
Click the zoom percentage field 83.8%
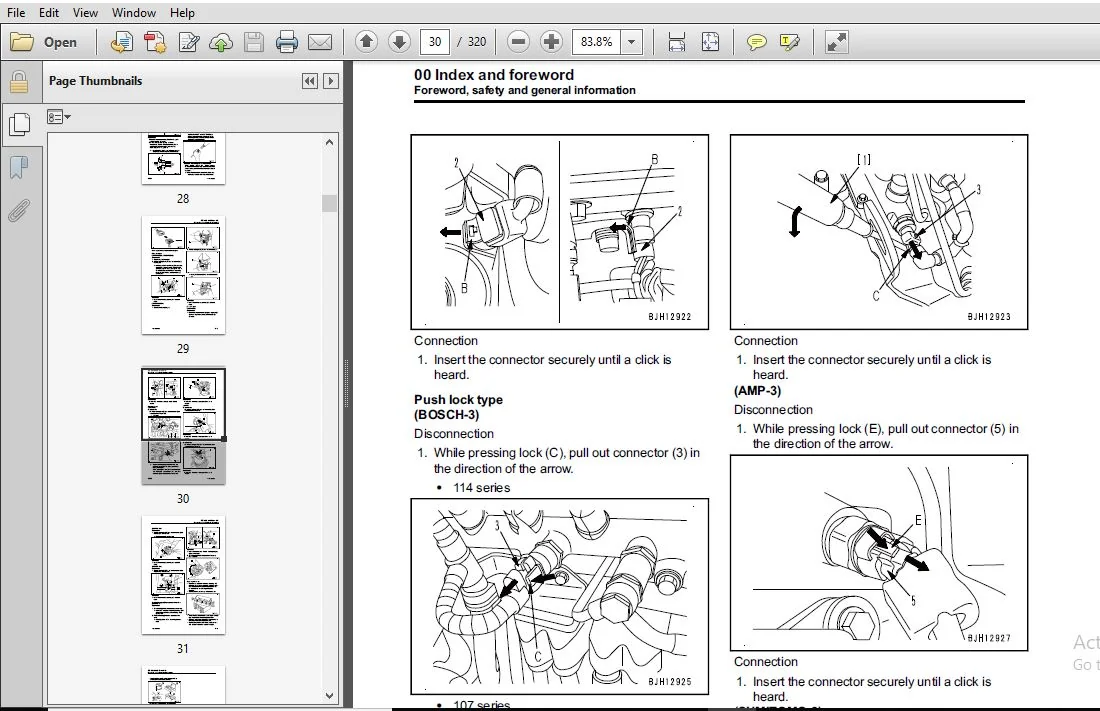pos(596,41)
